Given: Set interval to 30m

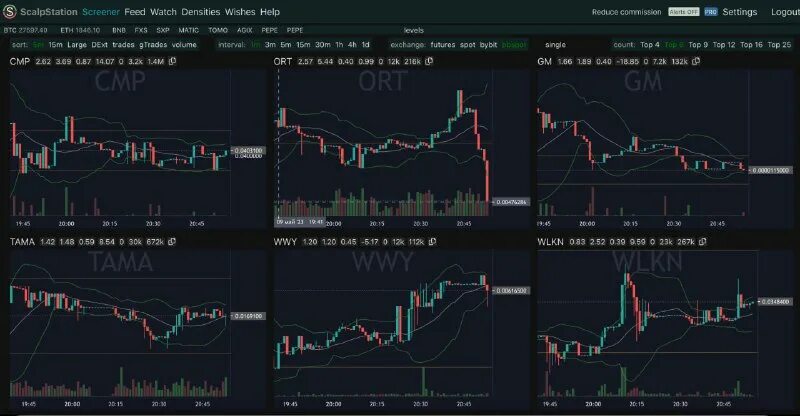Looking at the screenshot, I should (x=322, y=44).
